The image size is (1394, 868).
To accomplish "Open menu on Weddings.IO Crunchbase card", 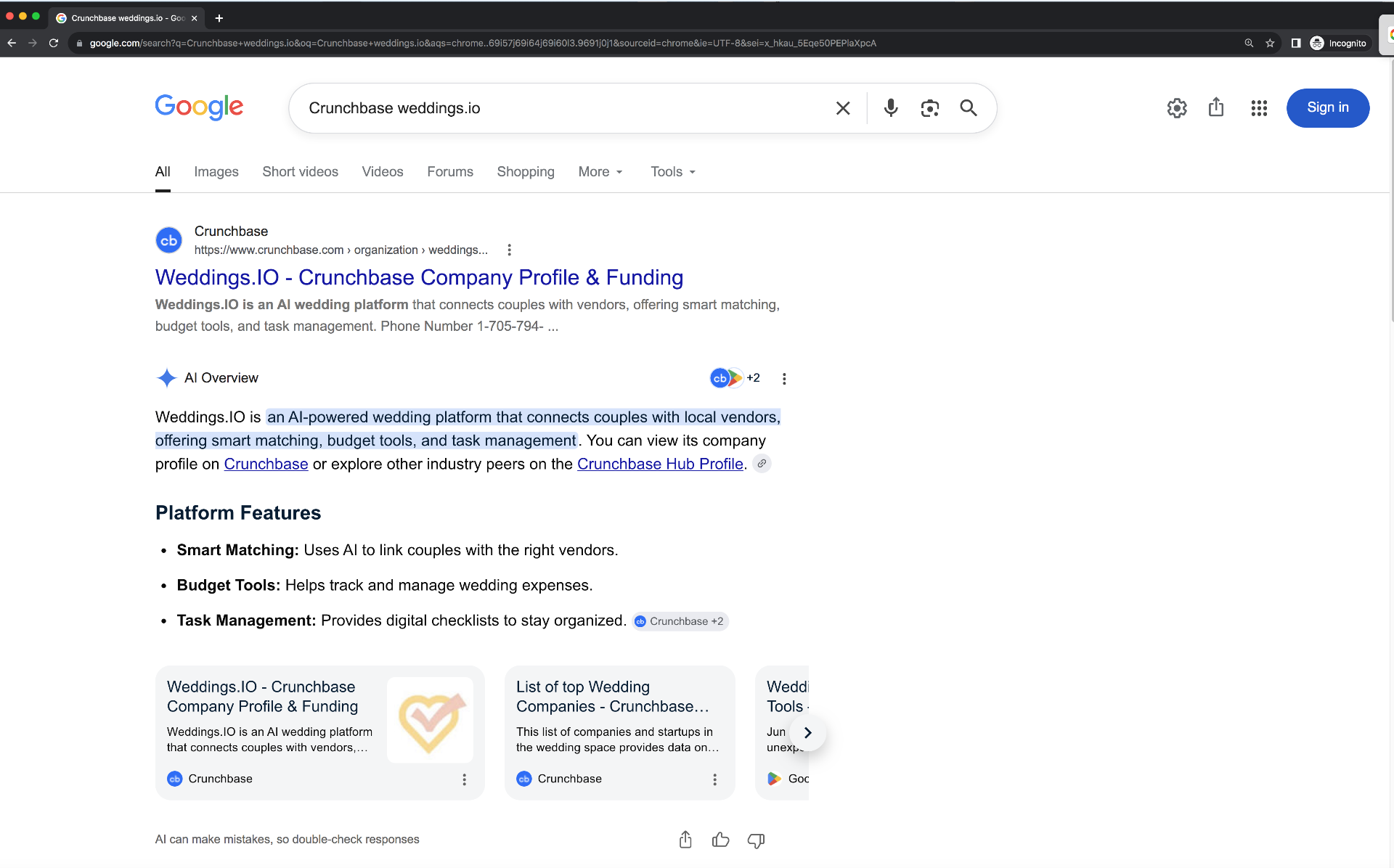I will coord(464,779).
